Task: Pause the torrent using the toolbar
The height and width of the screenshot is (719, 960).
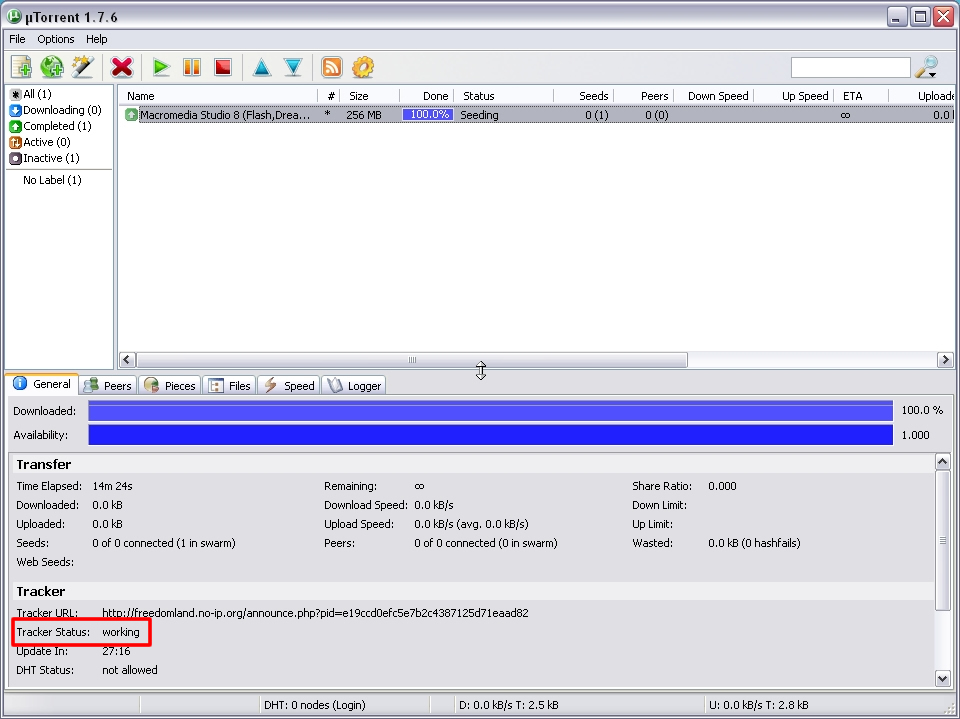Action: pos(192,67)
